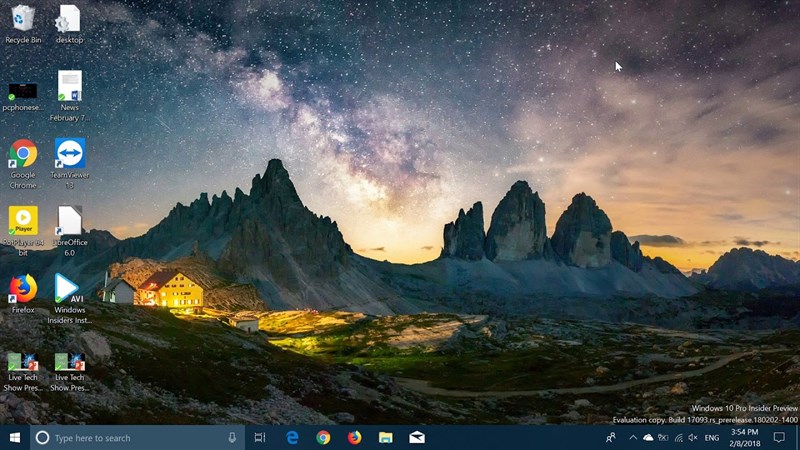Click the muted volume speaker icon
The height and width of the screenshot is (450, 800).
pos(693,438)
